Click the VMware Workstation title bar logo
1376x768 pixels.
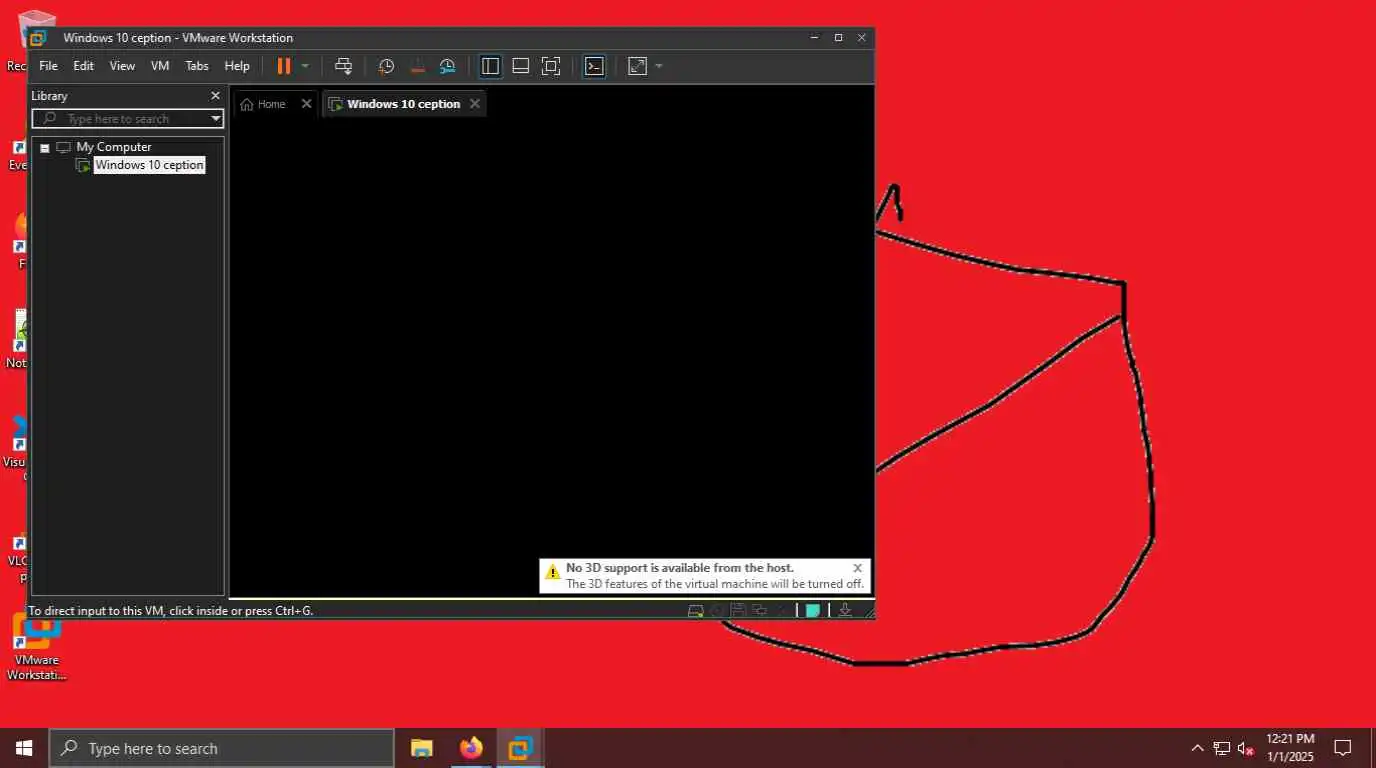click(x=38, y=38)
